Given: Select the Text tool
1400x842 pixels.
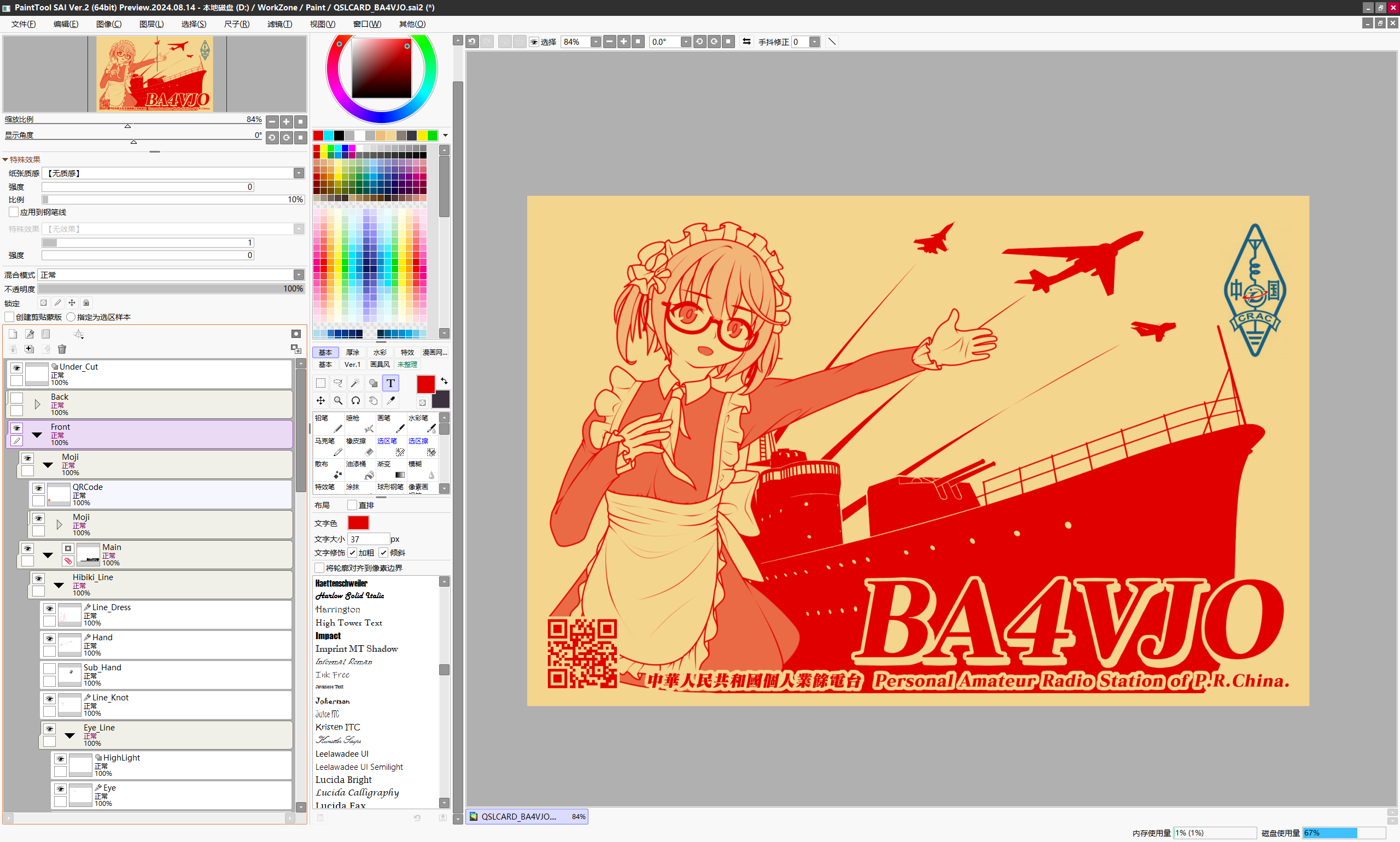Looking at the screenshot, I should click(391, 383).
